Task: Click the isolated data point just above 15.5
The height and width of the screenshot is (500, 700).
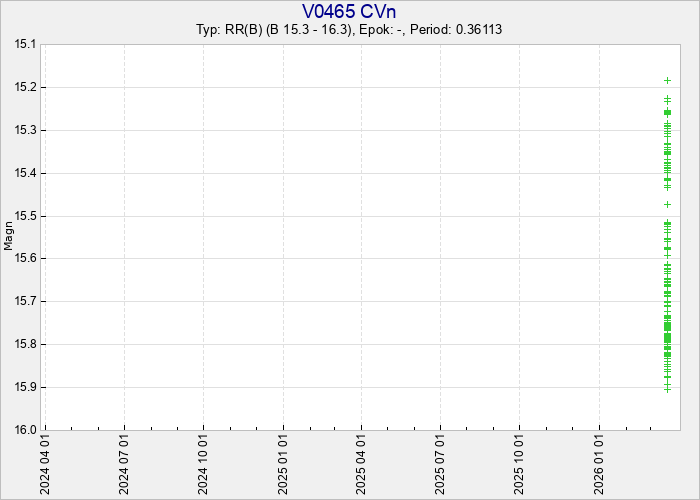Action: pyautogui.click(x=667, y=204)
